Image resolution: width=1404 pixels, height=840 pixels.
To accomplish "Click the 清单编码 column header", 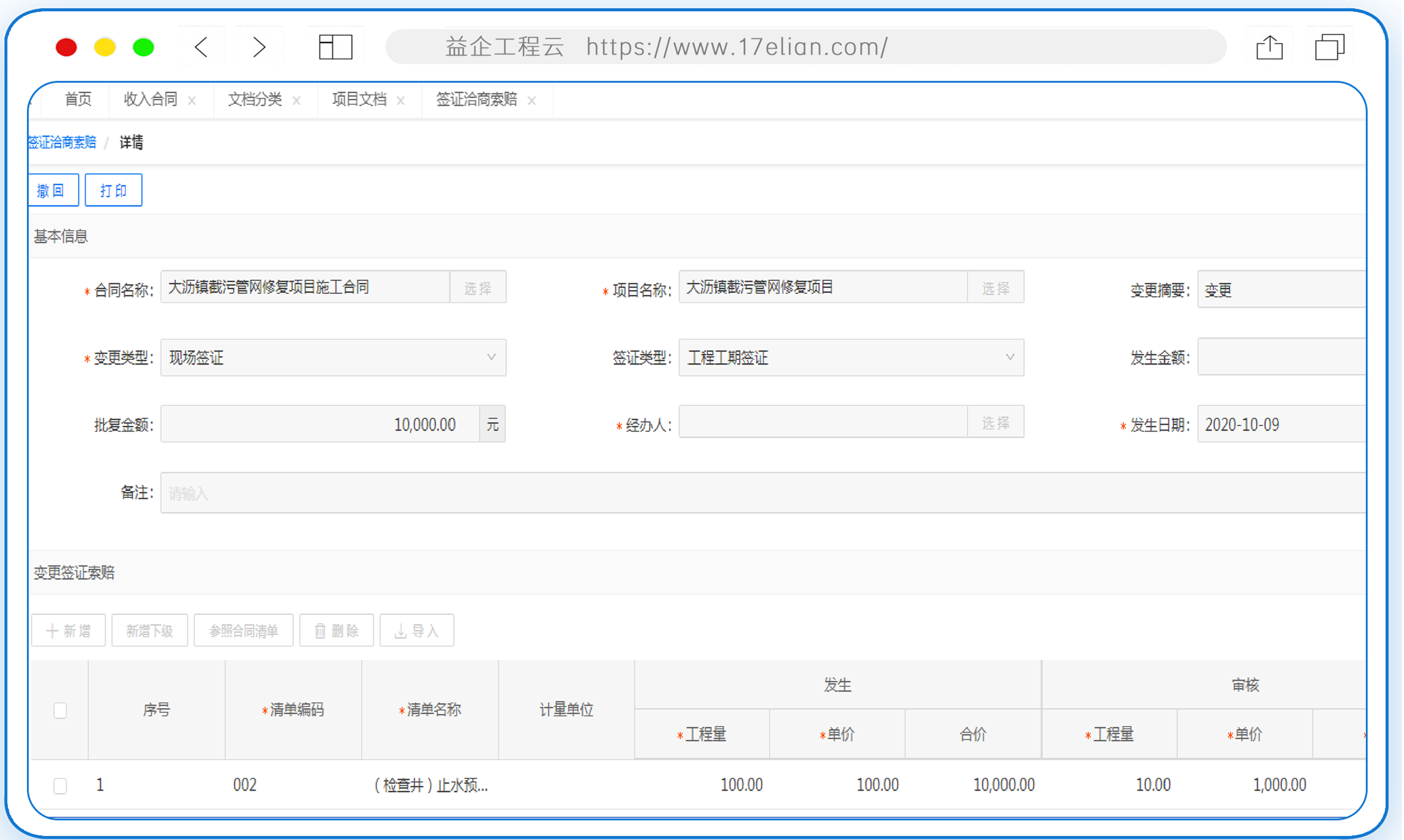I will pyautogui.click(x=293, y=710).
